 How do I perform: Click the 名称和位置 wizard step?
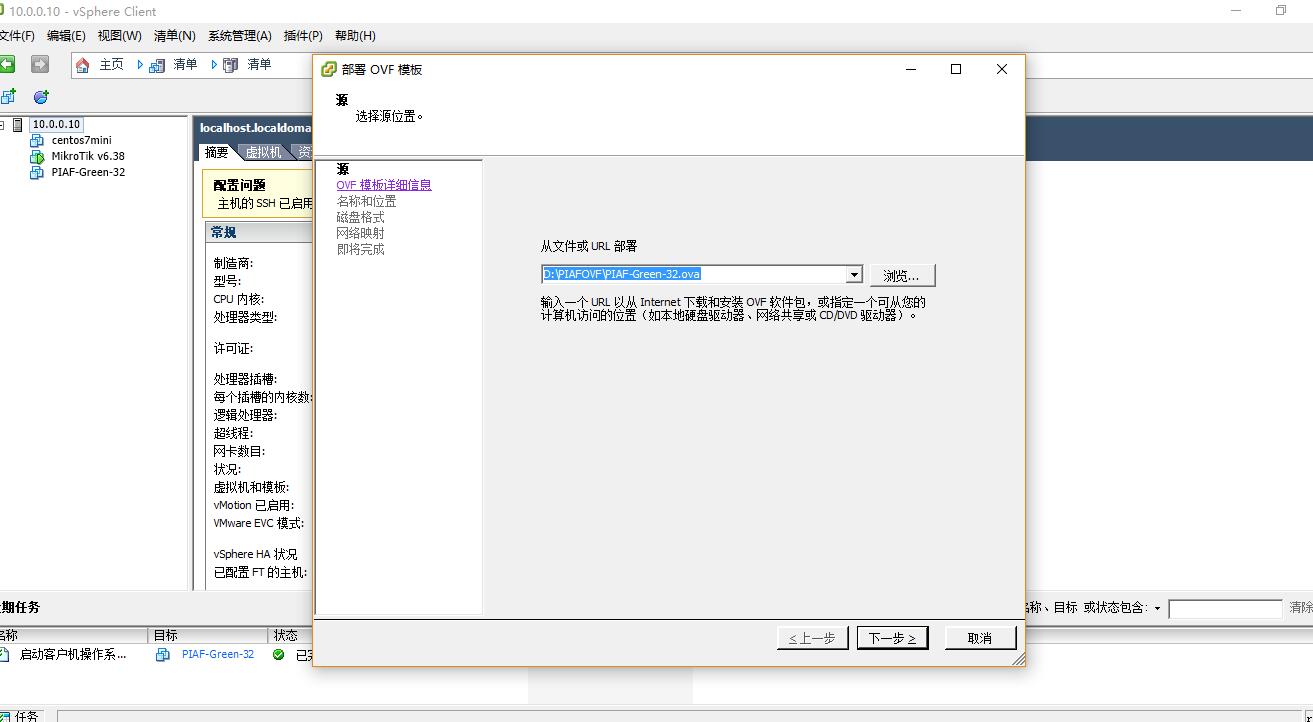(366, 201)
